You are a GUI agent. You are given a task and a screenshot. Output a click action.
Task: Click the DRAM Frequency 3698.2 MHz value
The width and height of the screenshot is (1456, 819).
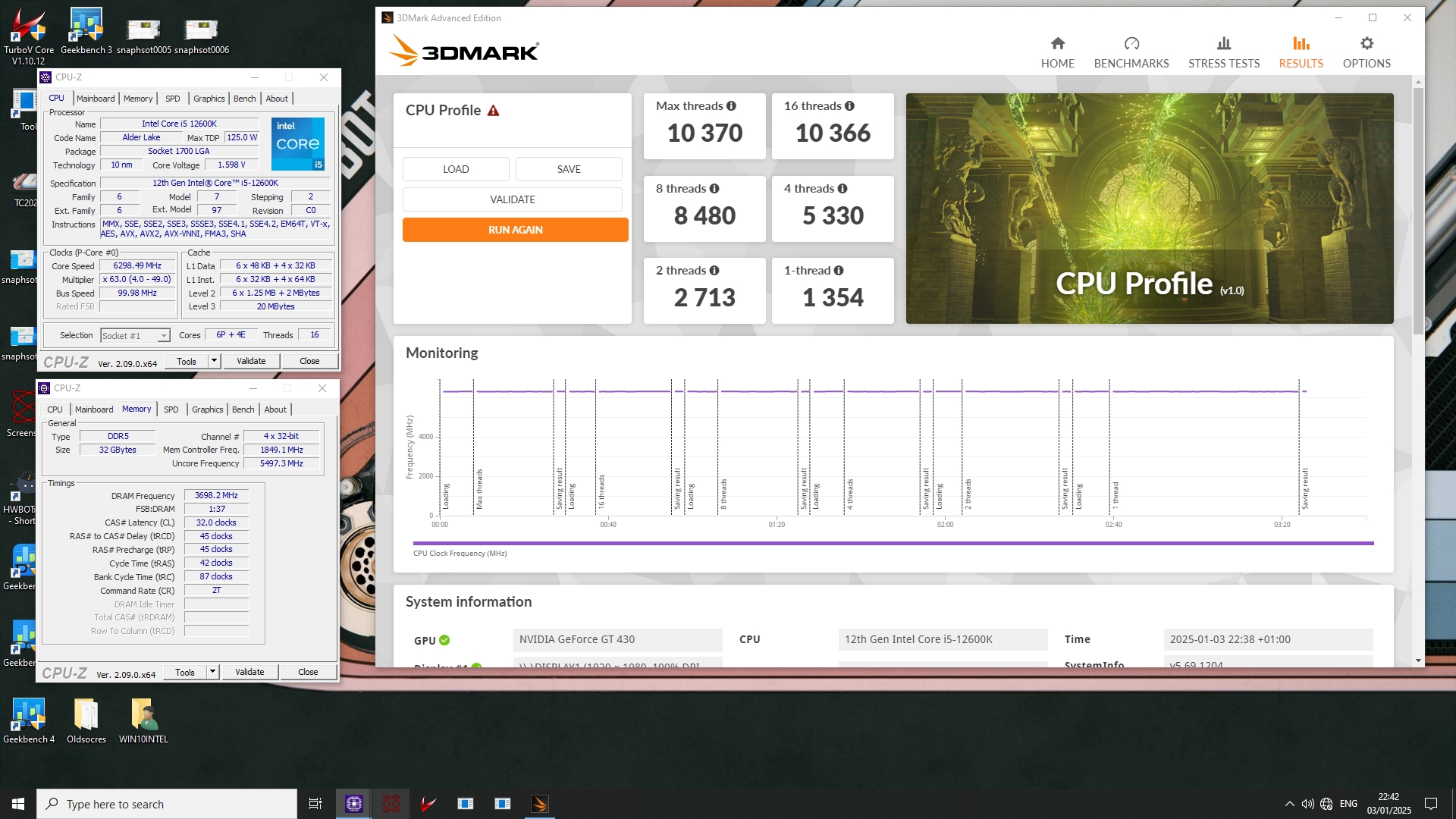216,496
